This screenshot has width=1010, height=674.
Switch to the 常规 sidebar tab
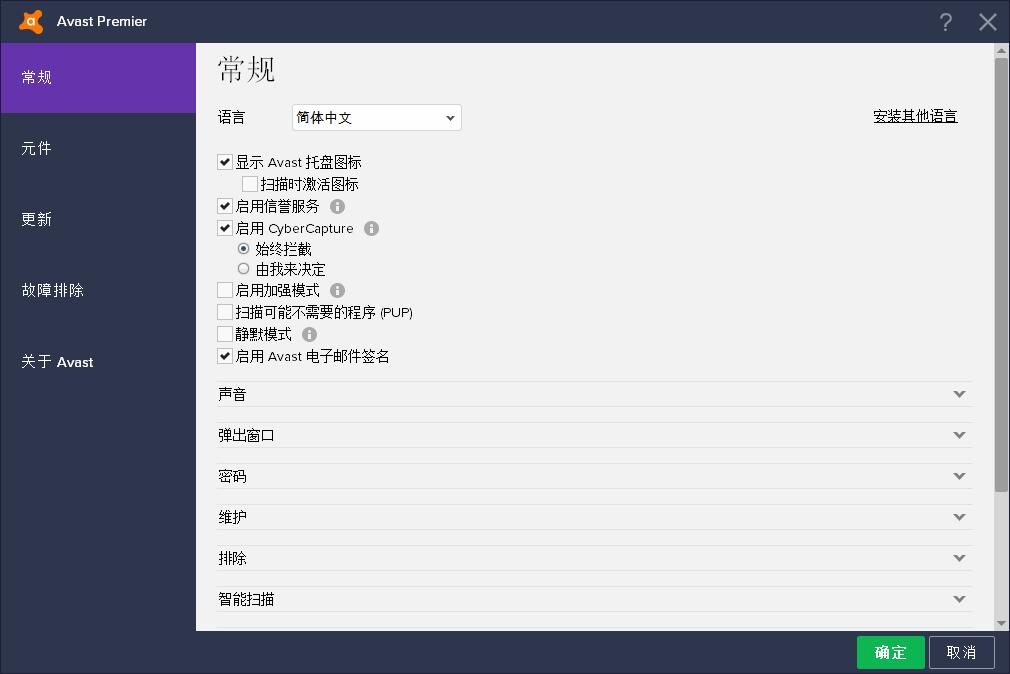(x=98, y=78)
